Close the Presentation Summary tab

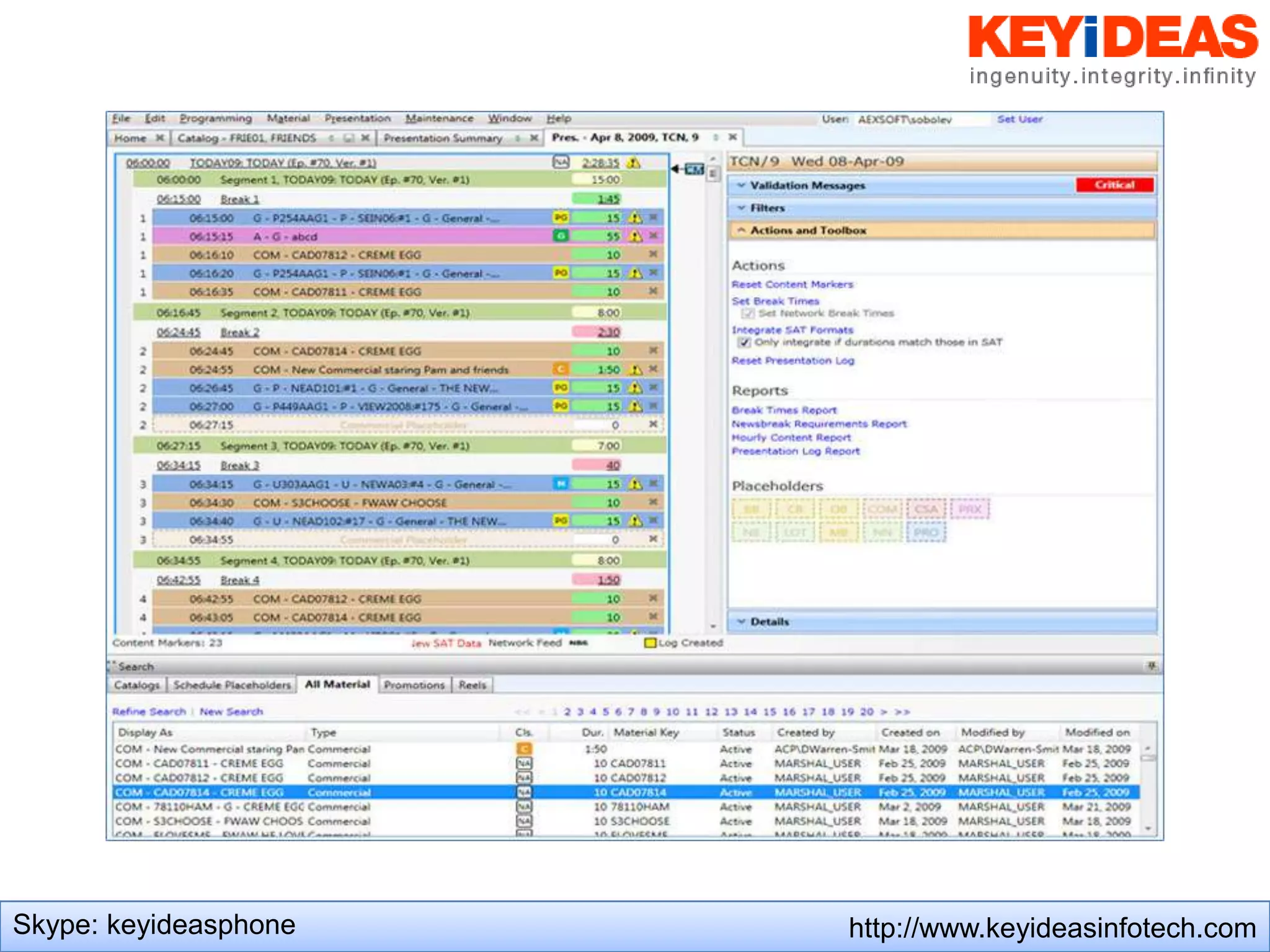click(533, 138)
